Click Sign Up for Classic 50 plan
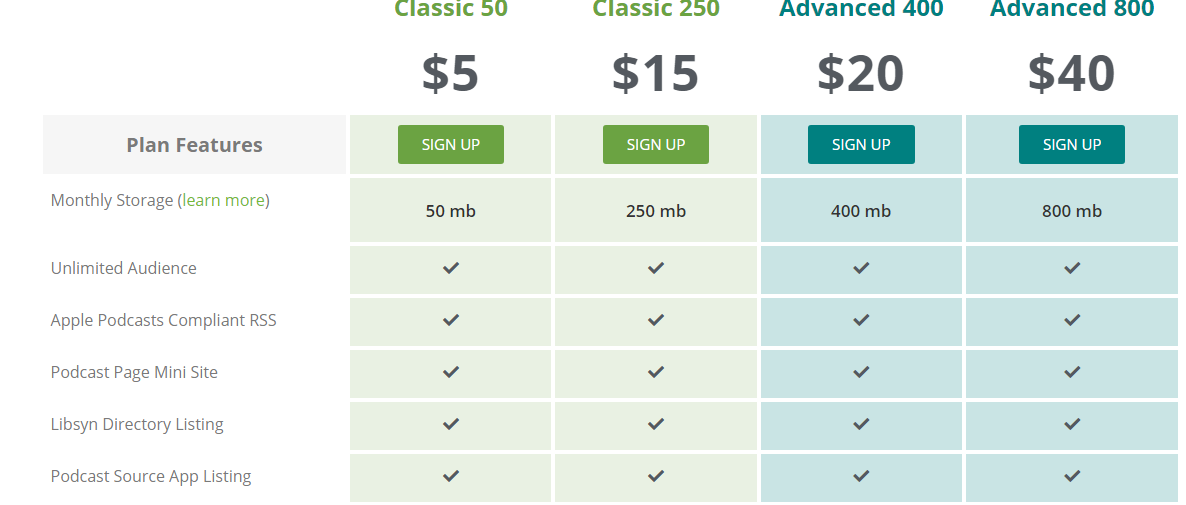 tap(451, 144)
